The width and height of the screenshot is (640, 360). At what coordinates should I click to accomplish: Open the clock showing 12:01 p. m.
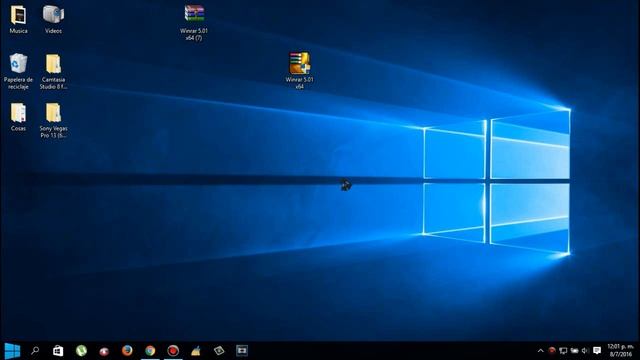tap(620, 351)
